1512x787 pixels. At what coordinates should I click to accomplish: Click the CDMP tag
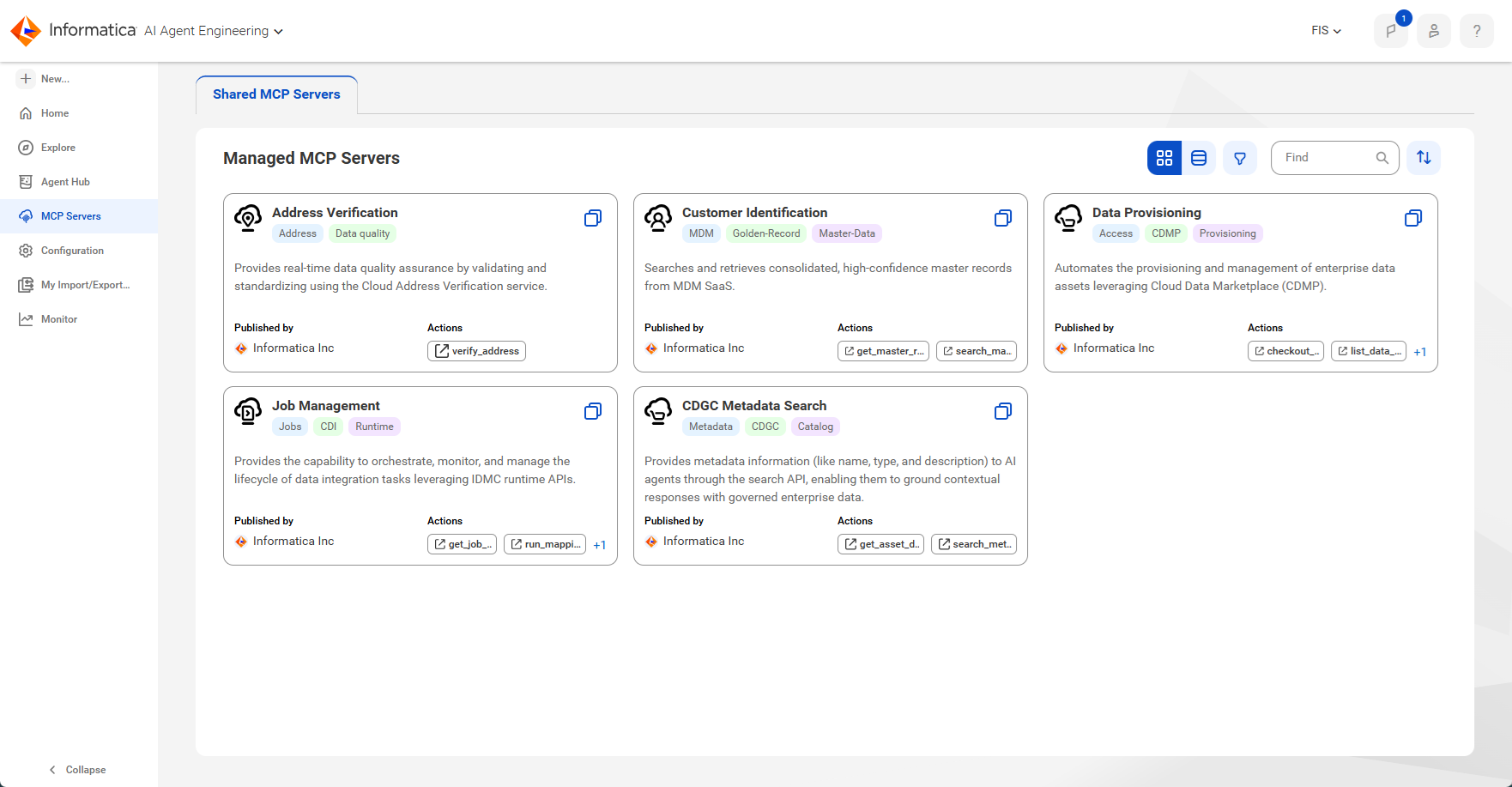1166,233
